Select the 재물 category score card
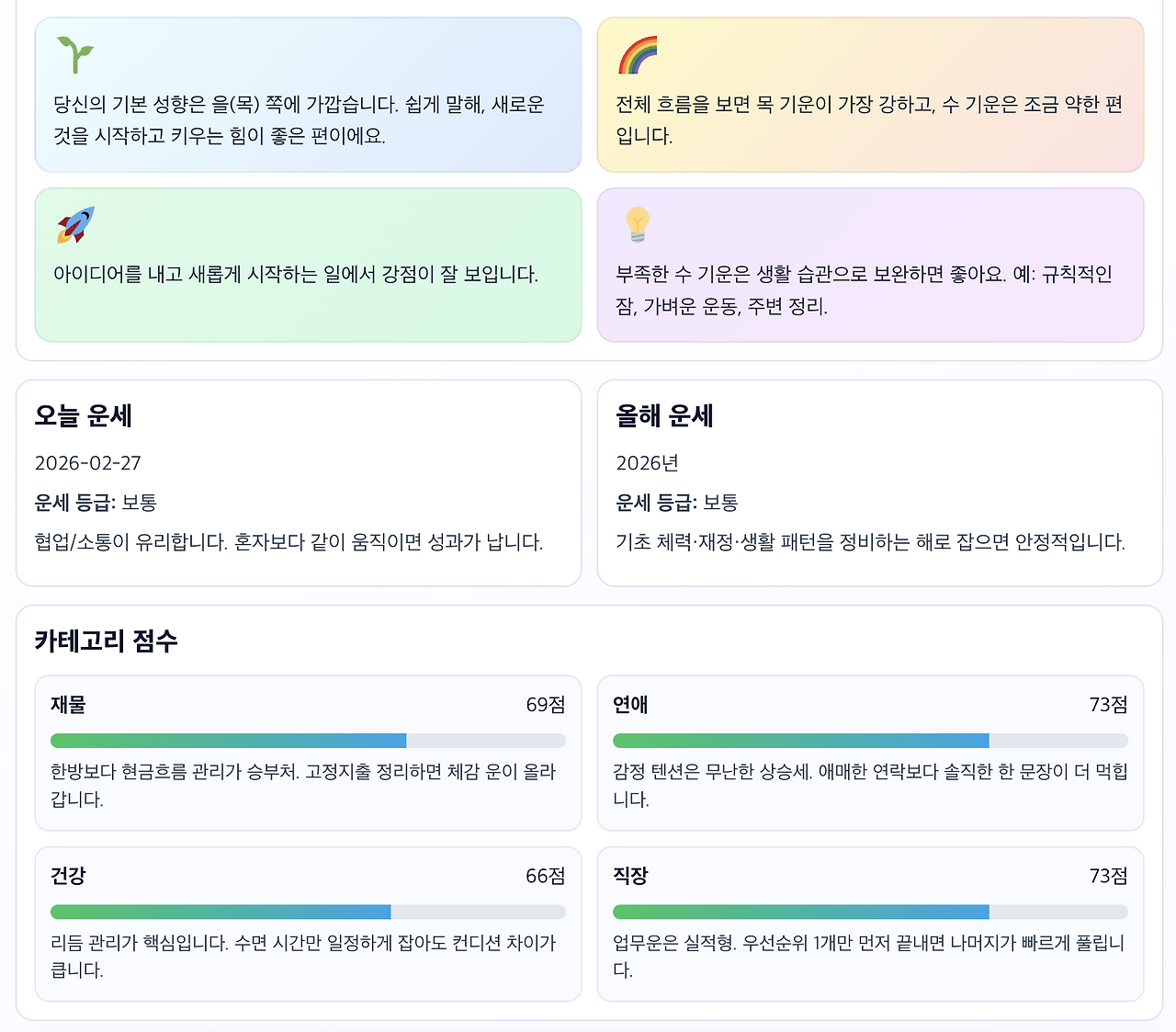 click(x=308, y=754)
